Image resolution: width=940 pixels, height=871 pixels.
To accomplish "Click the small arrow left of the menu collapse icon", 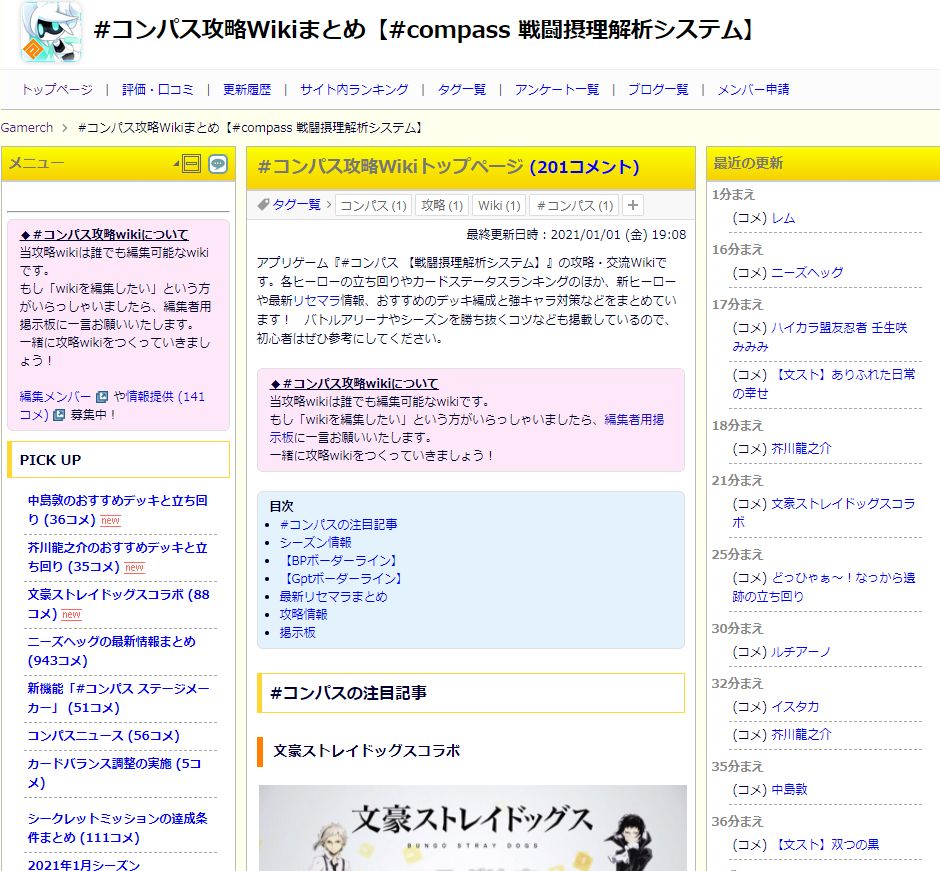I will pyautogui.click(x=175, y=164).
